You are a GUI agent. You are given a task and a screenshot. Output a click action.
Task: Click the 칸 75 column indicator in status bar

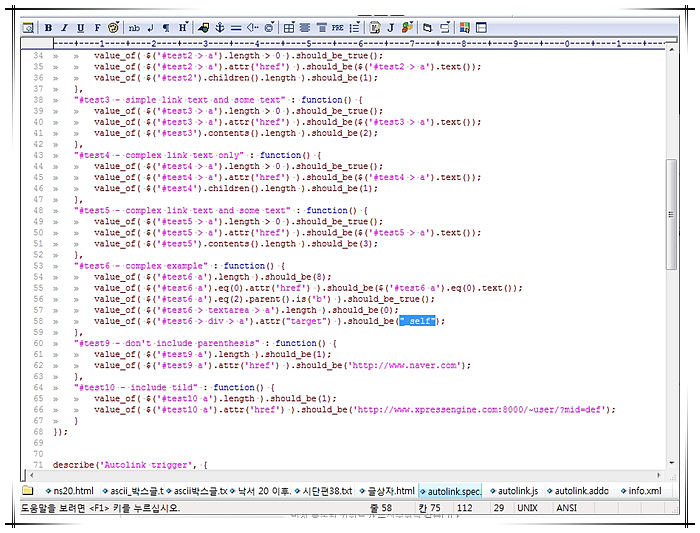(429, 508)
